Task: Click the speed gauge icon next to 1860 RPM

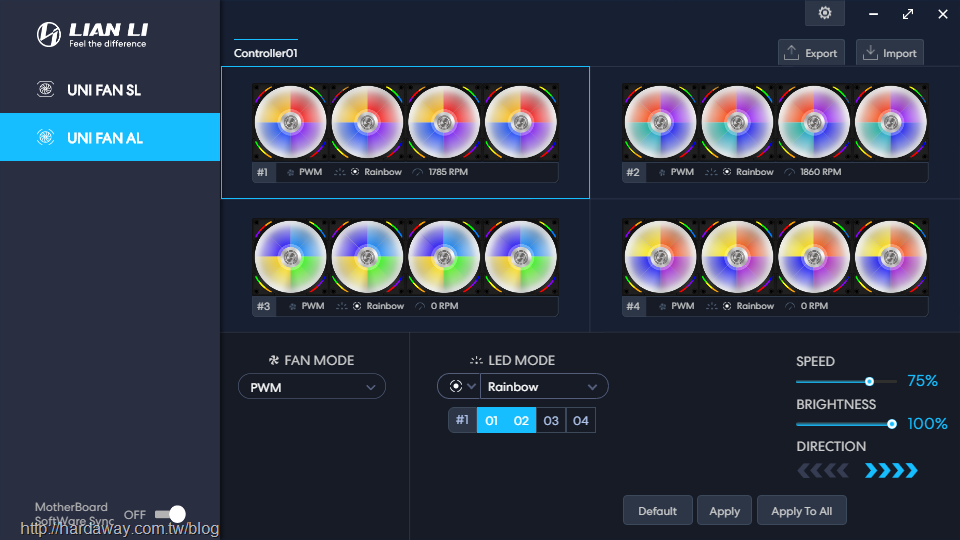Action: (x=790, y=173)
